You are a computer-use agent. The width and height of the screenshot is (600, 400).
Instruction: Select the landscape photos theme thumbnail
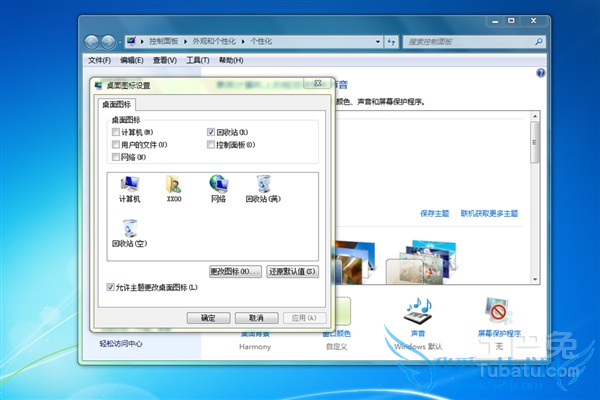pyautogui.click(x=355, y=262)
